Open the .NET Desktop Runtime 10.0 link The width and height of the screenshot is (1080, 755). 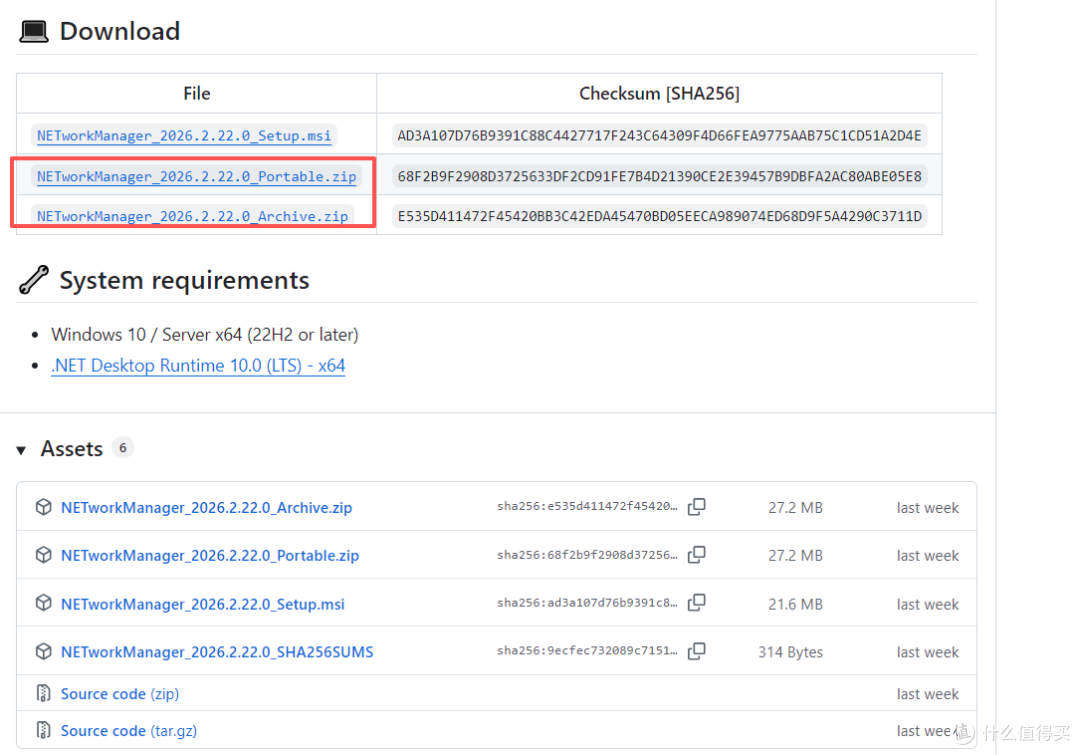198,366
